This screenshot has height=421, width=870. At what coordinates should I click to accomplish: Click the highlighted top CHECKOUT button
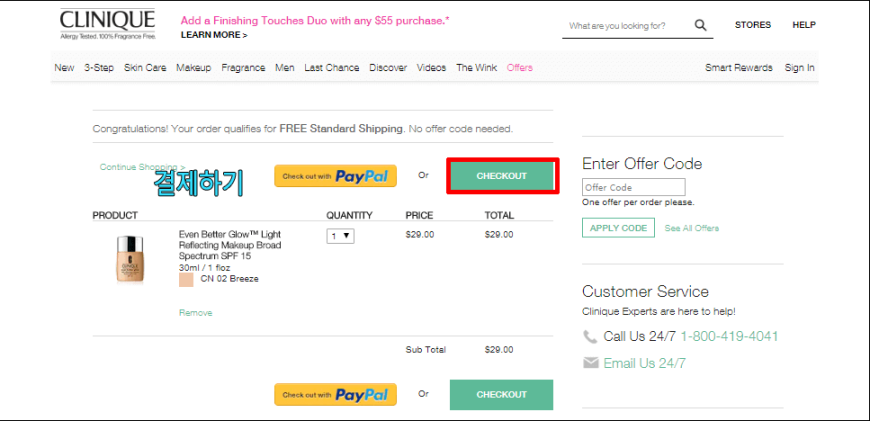coord(502,176)
